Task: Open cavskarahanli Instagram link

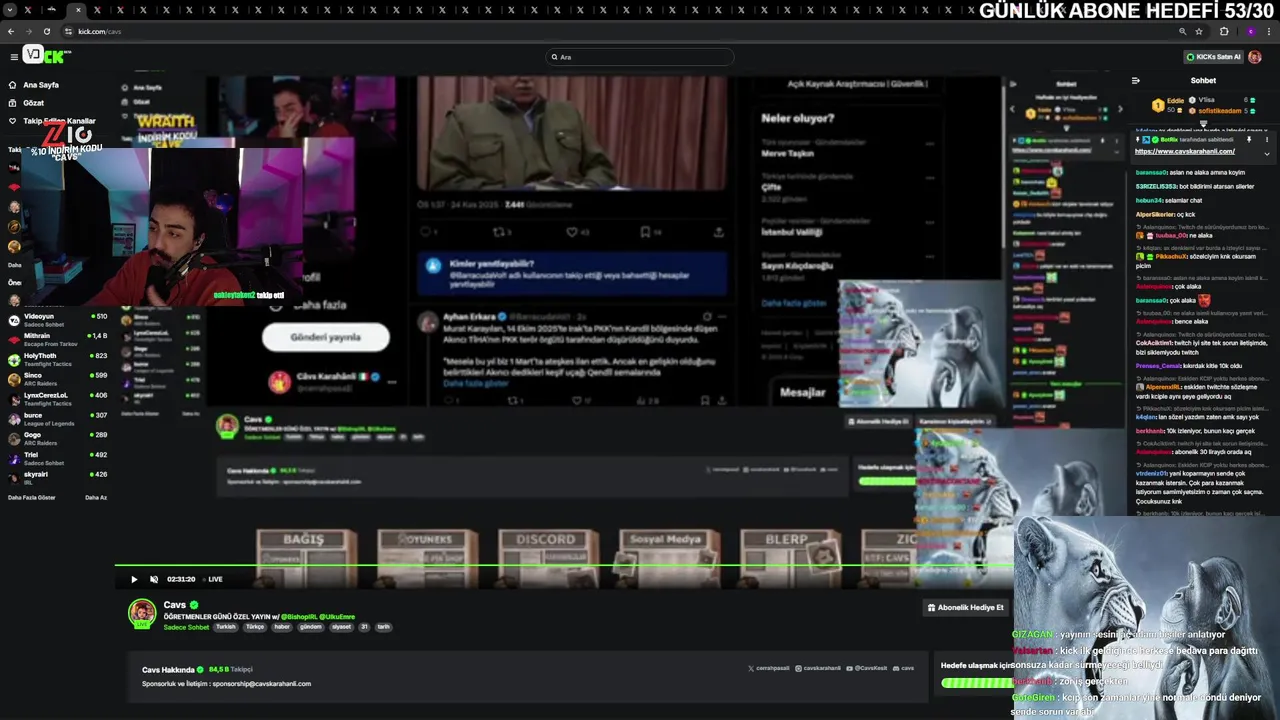Action: pyautogui.click(x=818, y=668)
